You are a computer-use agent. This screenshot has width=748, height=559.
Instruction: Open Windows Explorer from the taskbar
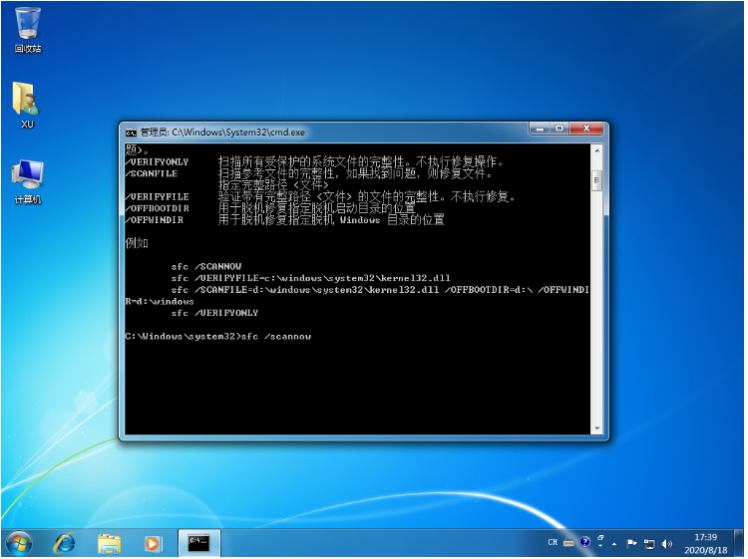109,543
